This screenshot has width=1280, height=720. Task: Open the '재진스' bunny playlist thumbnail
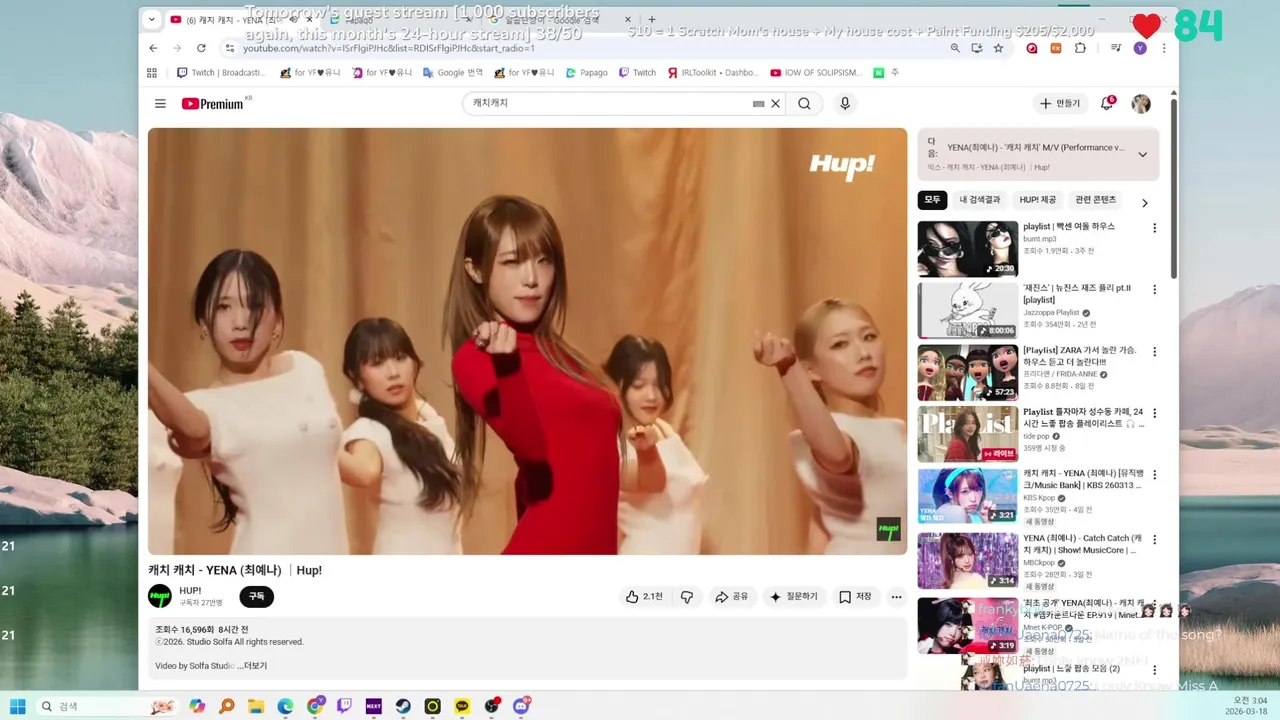[968, 310]
